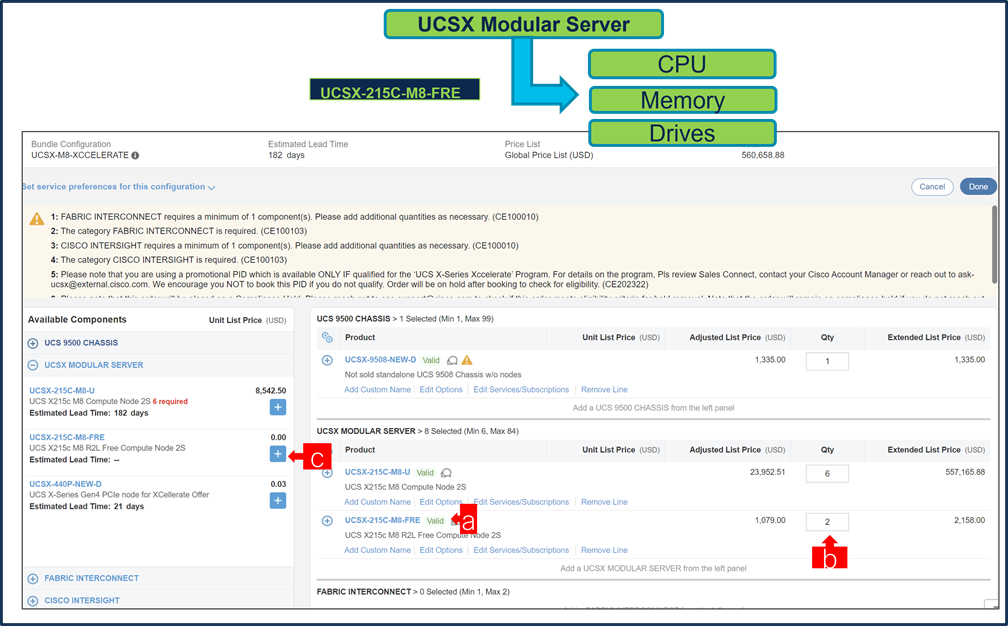Click the Cancel button

tap(932, 186)
